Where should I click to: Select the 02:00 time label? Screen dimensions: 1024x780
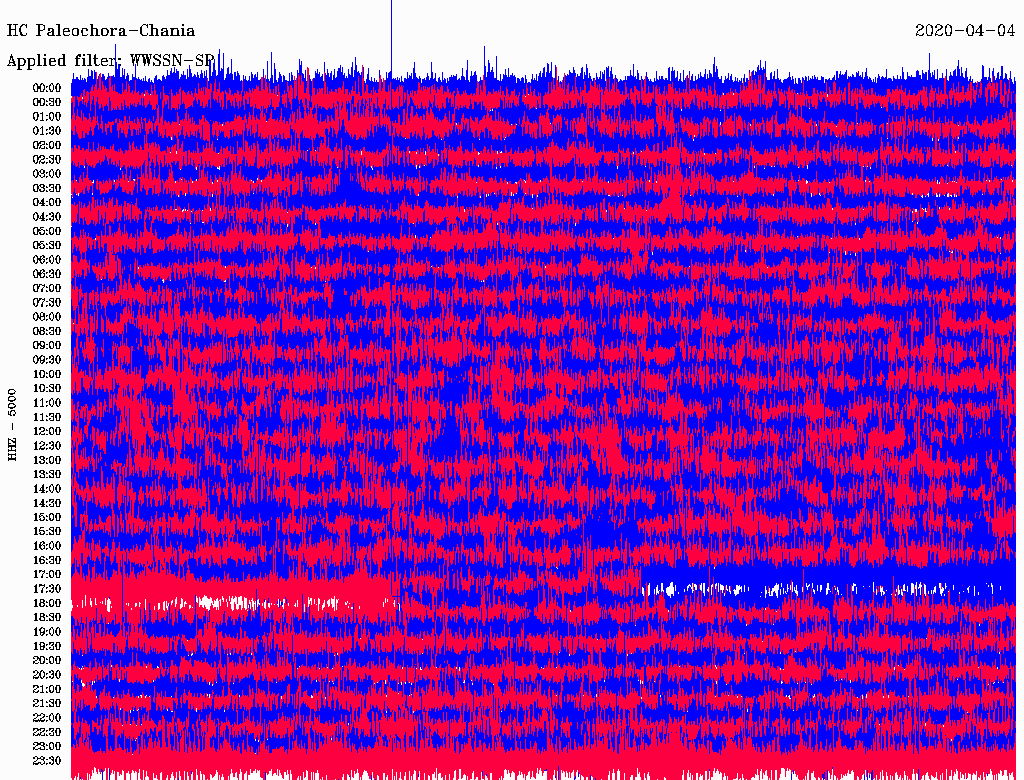pos(47,145)
